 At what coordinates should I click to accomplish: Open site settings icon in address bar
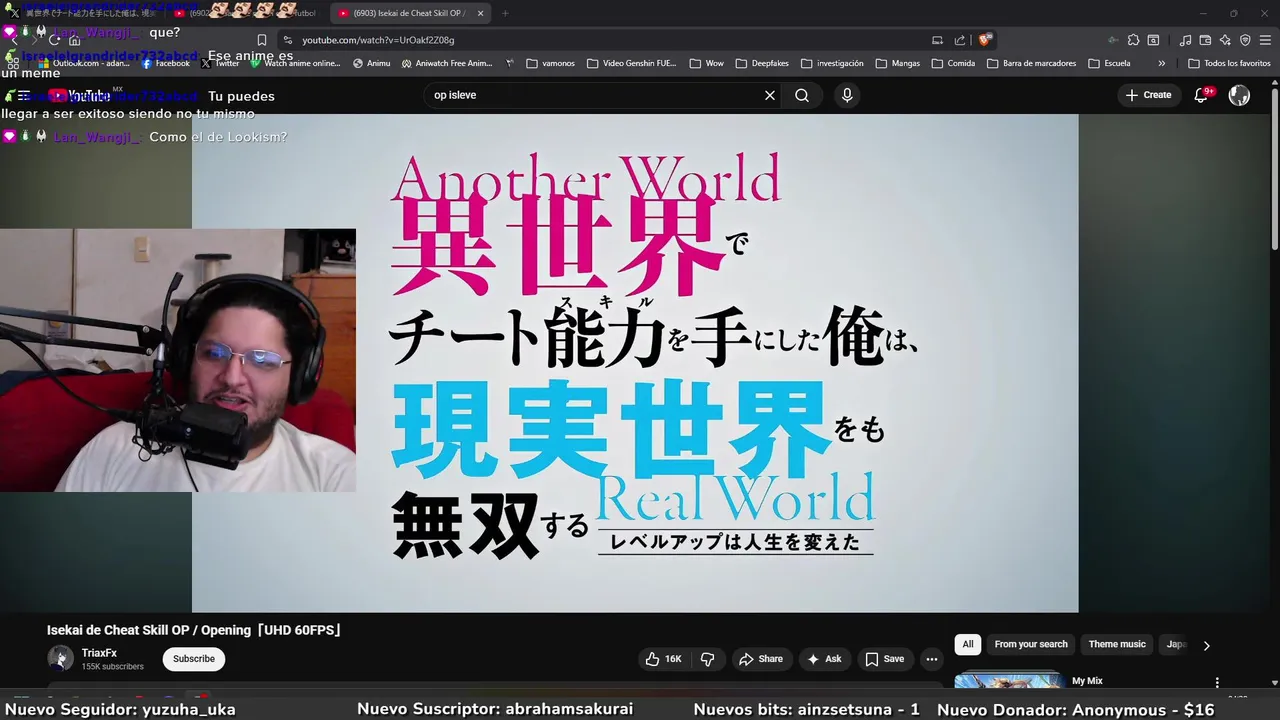[x=288, y=40]
